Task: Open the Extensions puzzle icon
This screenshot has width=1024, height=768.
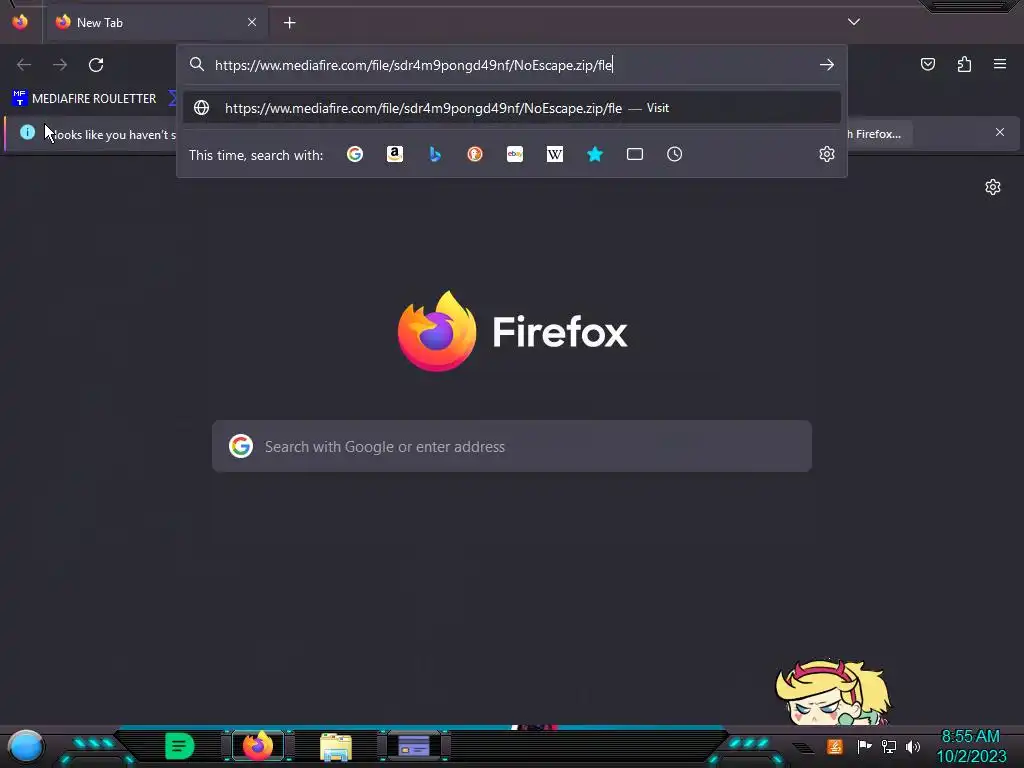Action: click(964, 64)
